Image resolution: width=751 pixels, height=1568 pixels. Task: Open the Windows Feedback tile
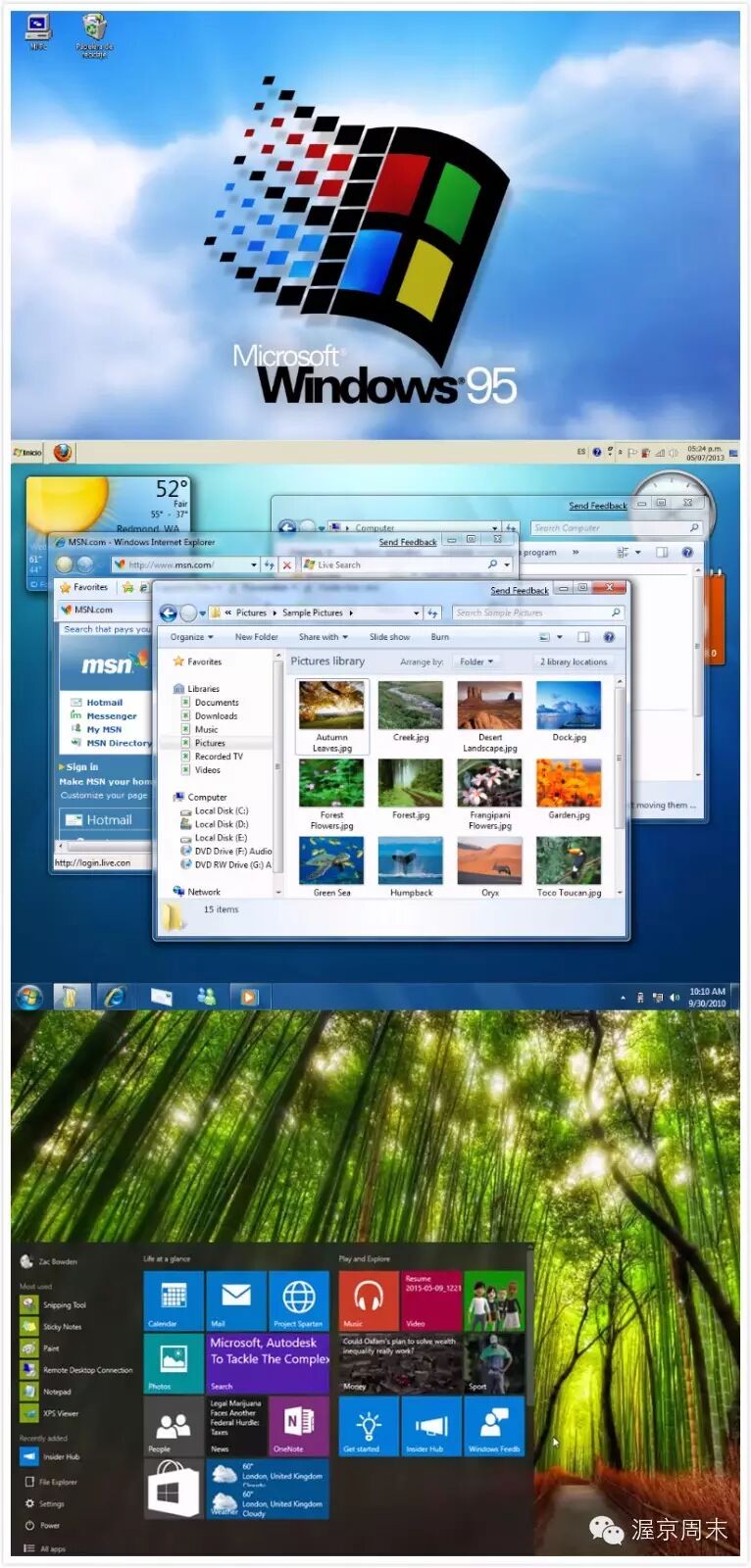point(494,1426)
